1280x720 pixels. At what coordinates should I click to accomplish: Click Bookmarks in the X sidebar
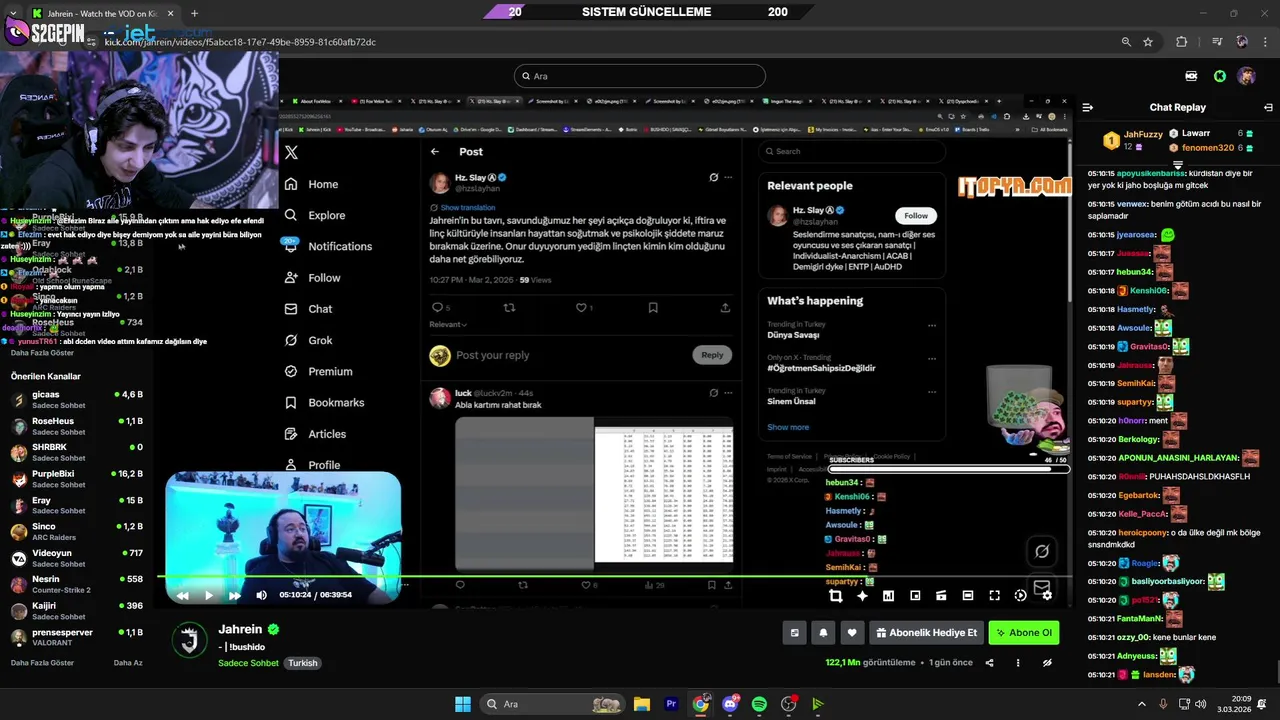pos(324,402)
